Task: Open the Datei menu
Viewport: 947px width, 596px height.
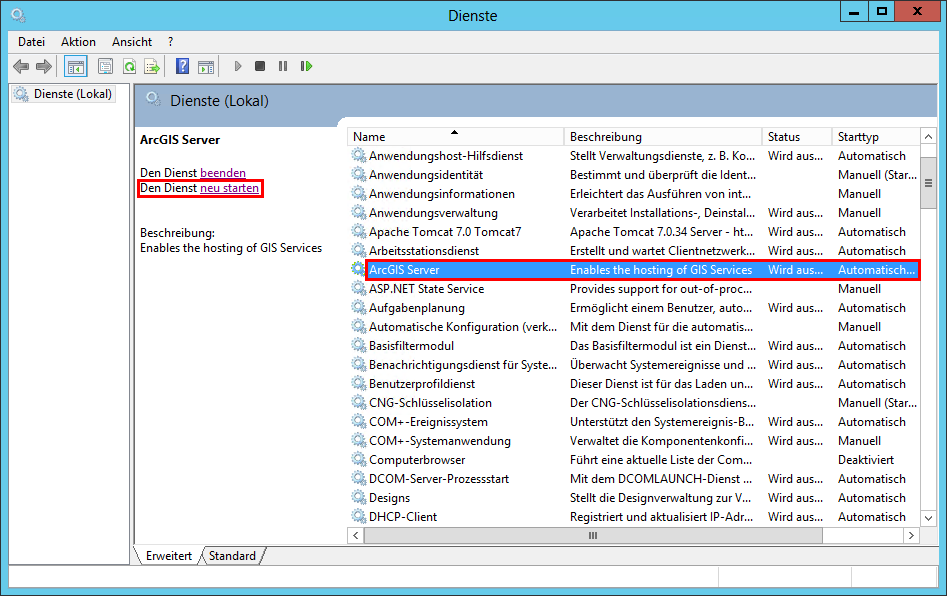Action: click(30, 42)
